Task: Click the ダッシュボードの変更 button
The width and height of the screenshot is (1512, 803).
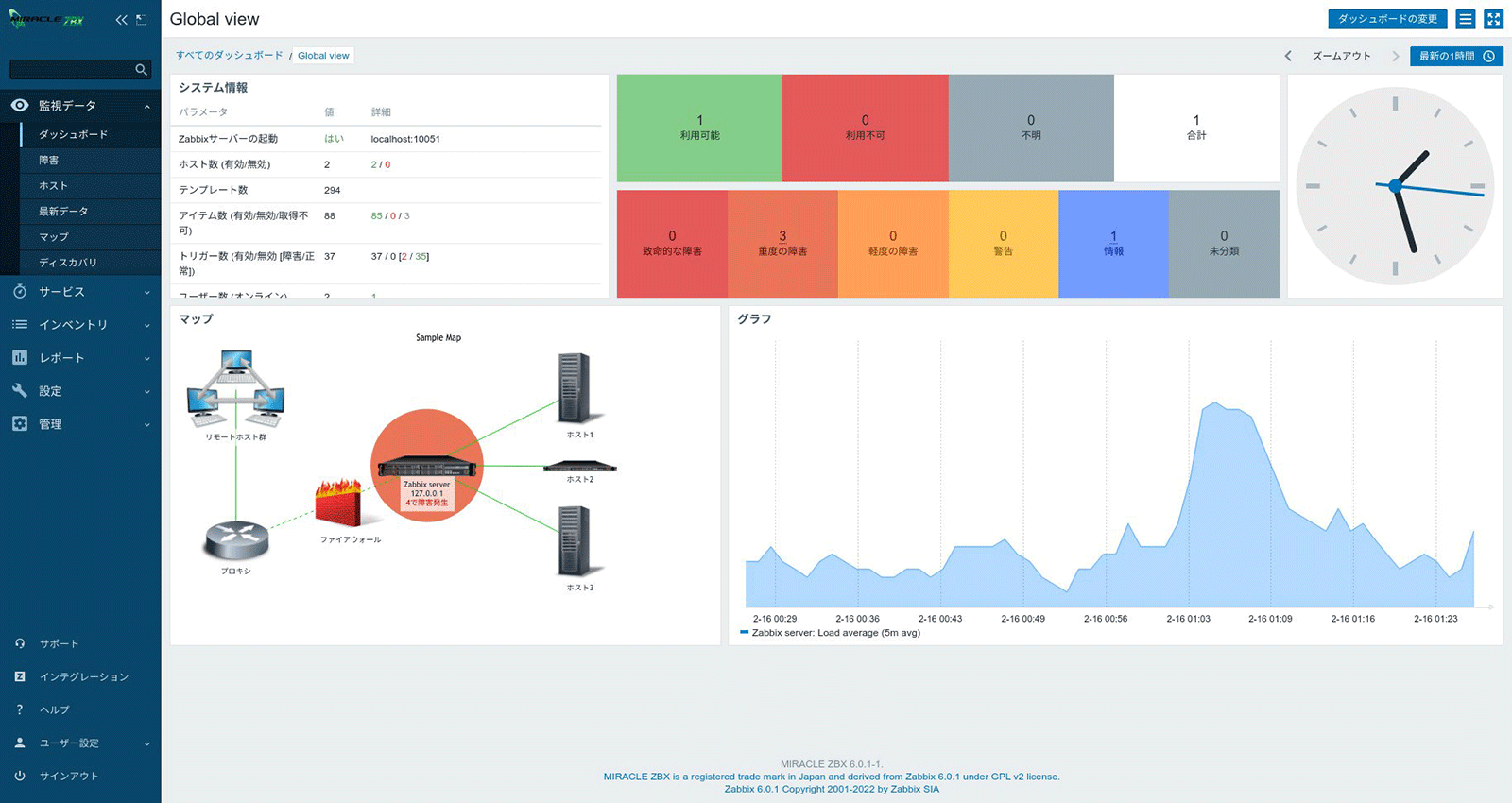Action: pyautogui.click(x=1386, y=19)
